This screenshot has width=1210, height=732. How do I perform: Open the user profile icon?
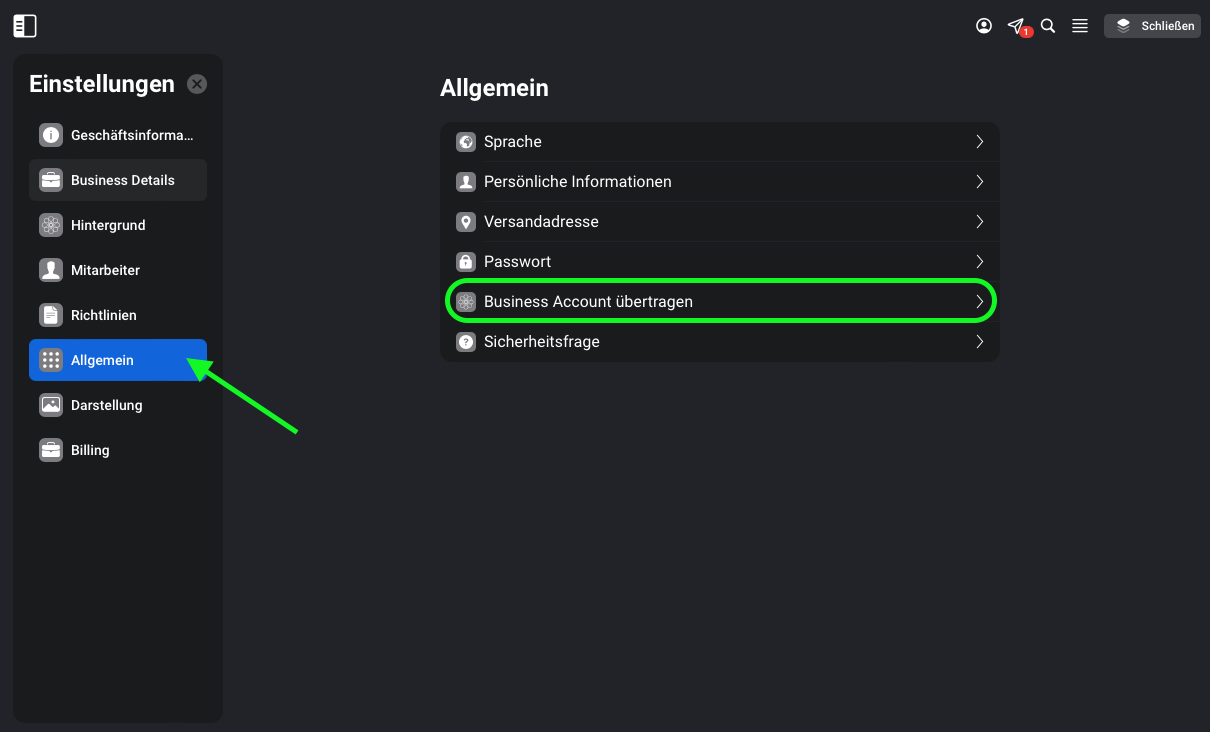(984, 26)
